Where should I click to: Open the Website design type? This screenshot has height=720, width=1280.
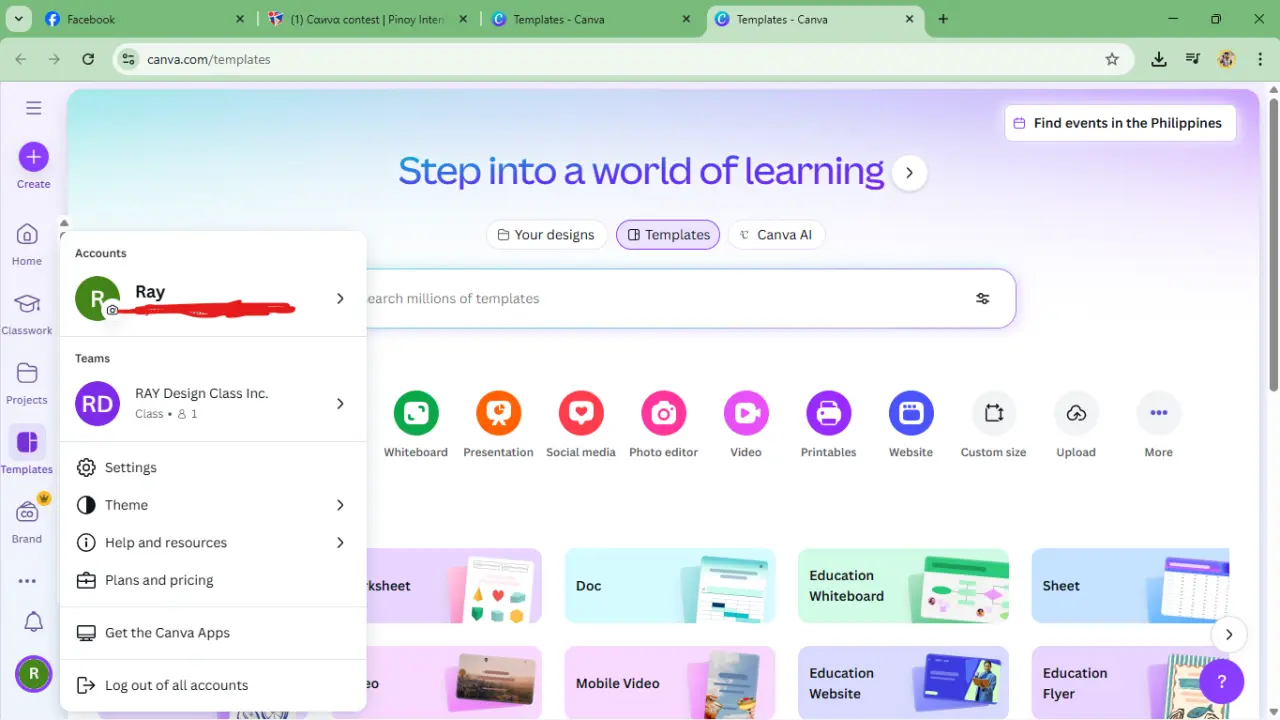(x=911, y=425)
